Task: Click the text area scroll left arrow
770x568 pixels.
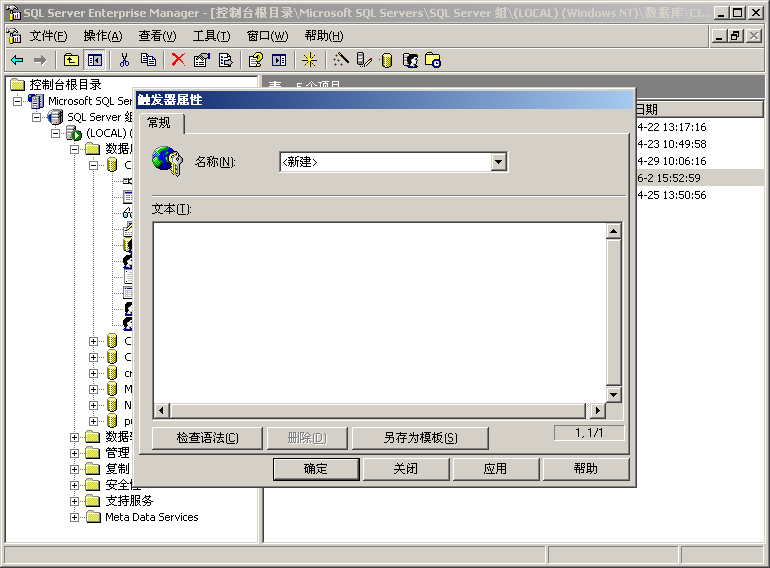Action: pyautogui.click(x=162, y=410)
